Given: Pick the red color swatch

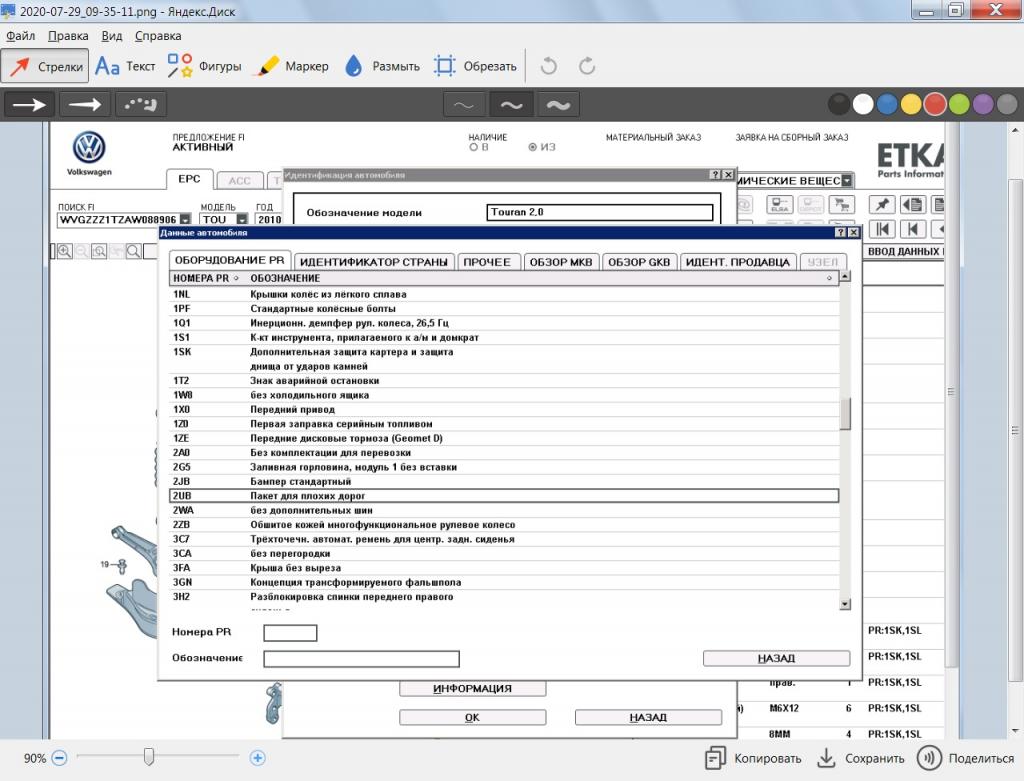Looking at the screenshot, I should (x=935, y=104).
